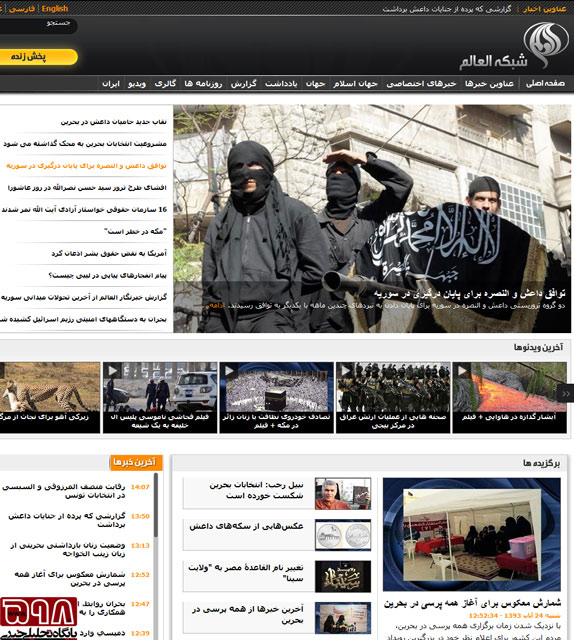574x640 pixels.
Task: Select the آخرین خبرها tab
Action: [136, 462]
